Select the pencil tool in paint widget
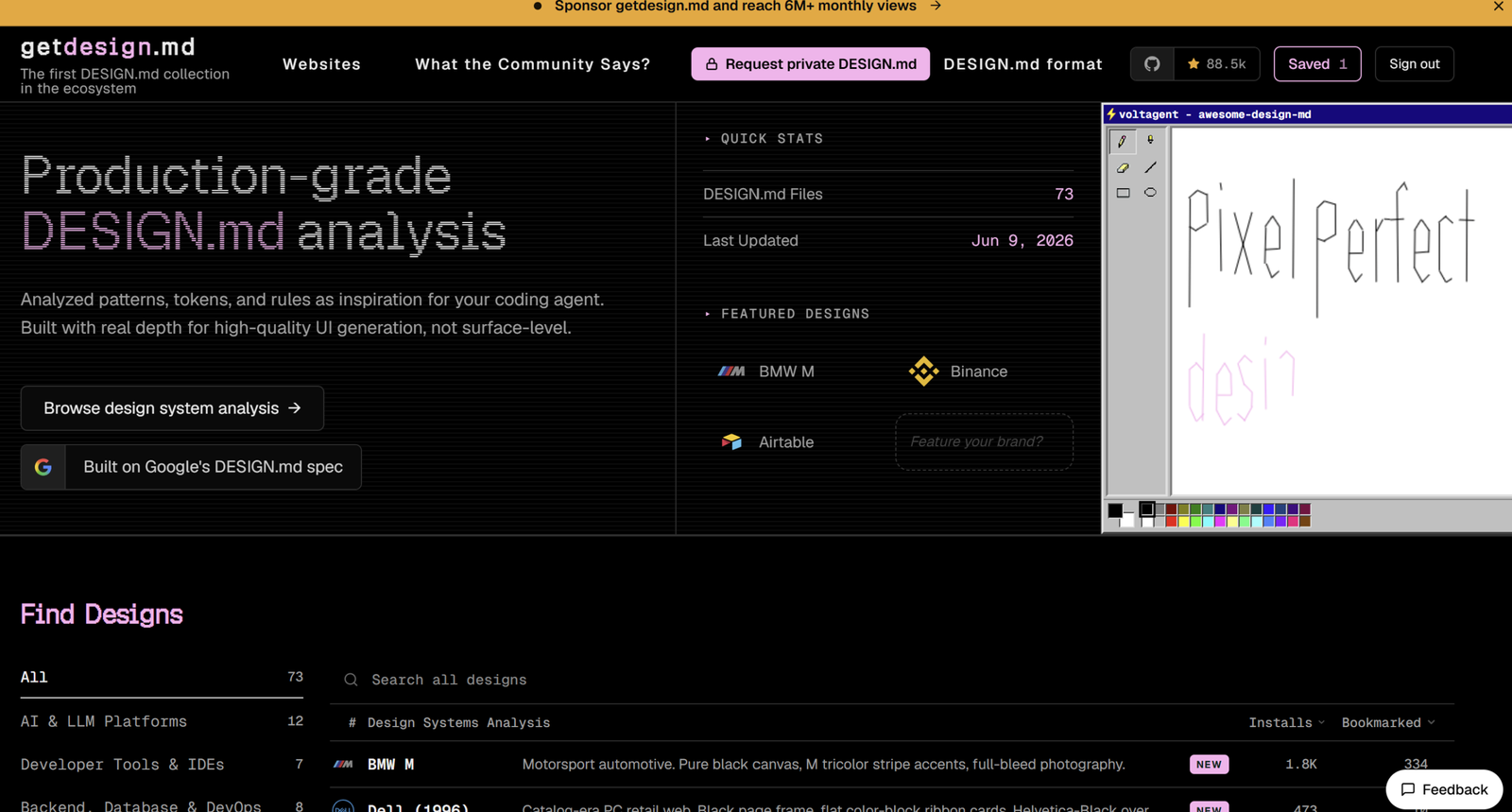This screenshot has height=812, width=1512. coord(1123,142)
